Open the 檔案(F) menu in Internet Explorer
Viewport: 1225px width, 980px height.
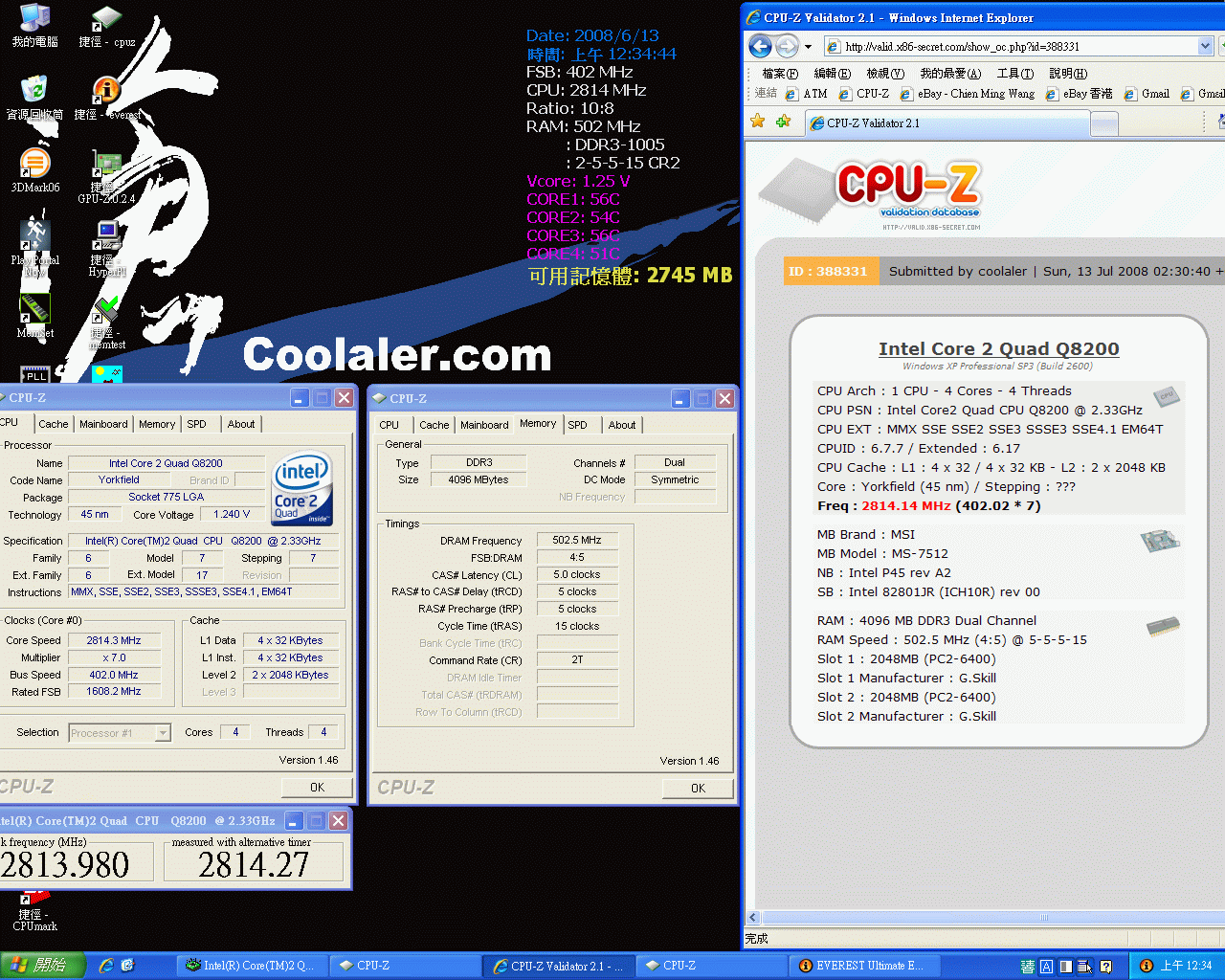780,74
